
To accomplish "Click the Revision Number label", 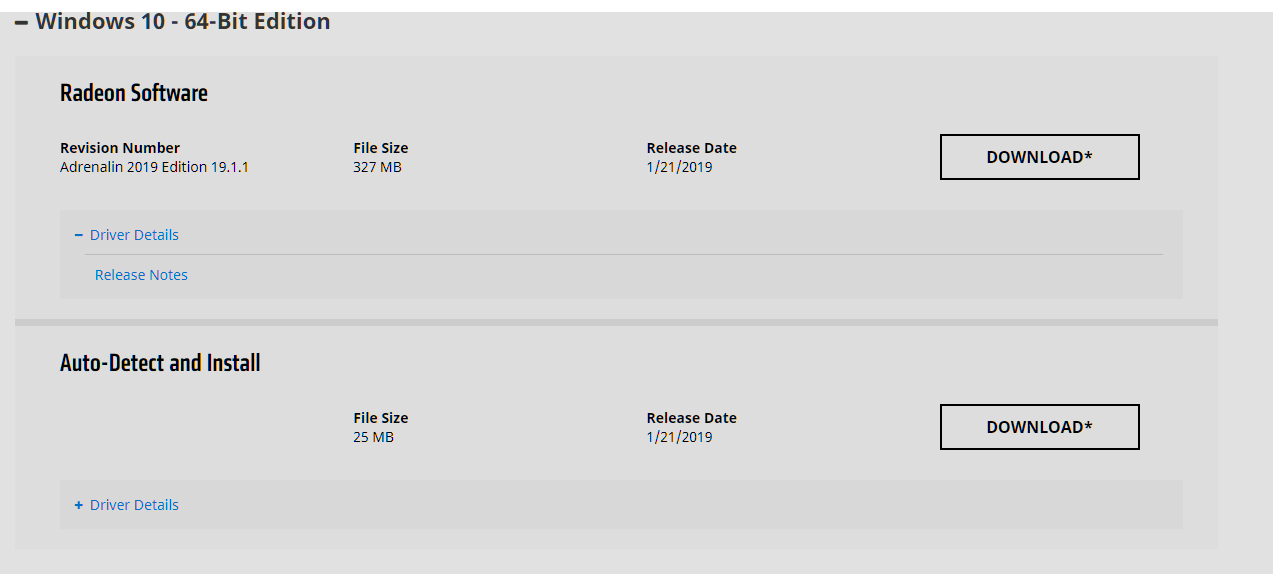I will (x=120, y=148).
